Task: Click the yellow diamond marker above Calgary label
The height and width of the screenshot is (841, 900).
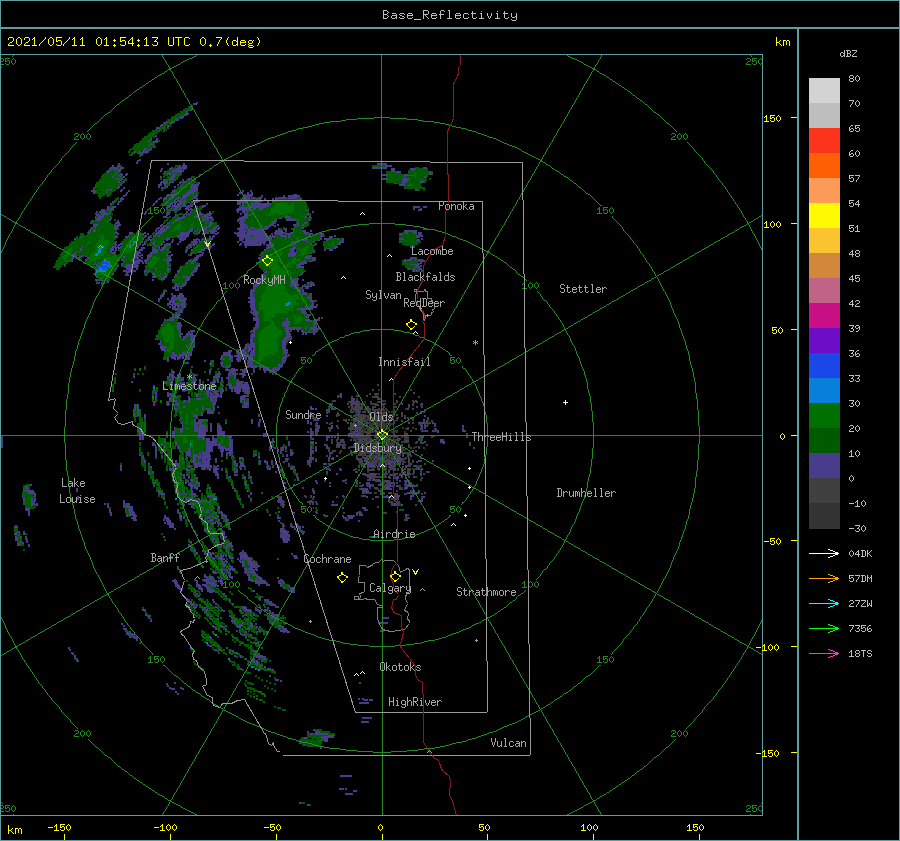Action: tap(395, 576)
